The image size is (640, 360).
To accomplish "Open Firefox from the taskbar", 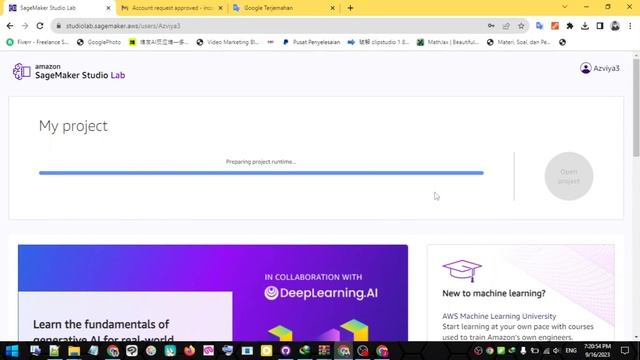I will coord(189,351).
